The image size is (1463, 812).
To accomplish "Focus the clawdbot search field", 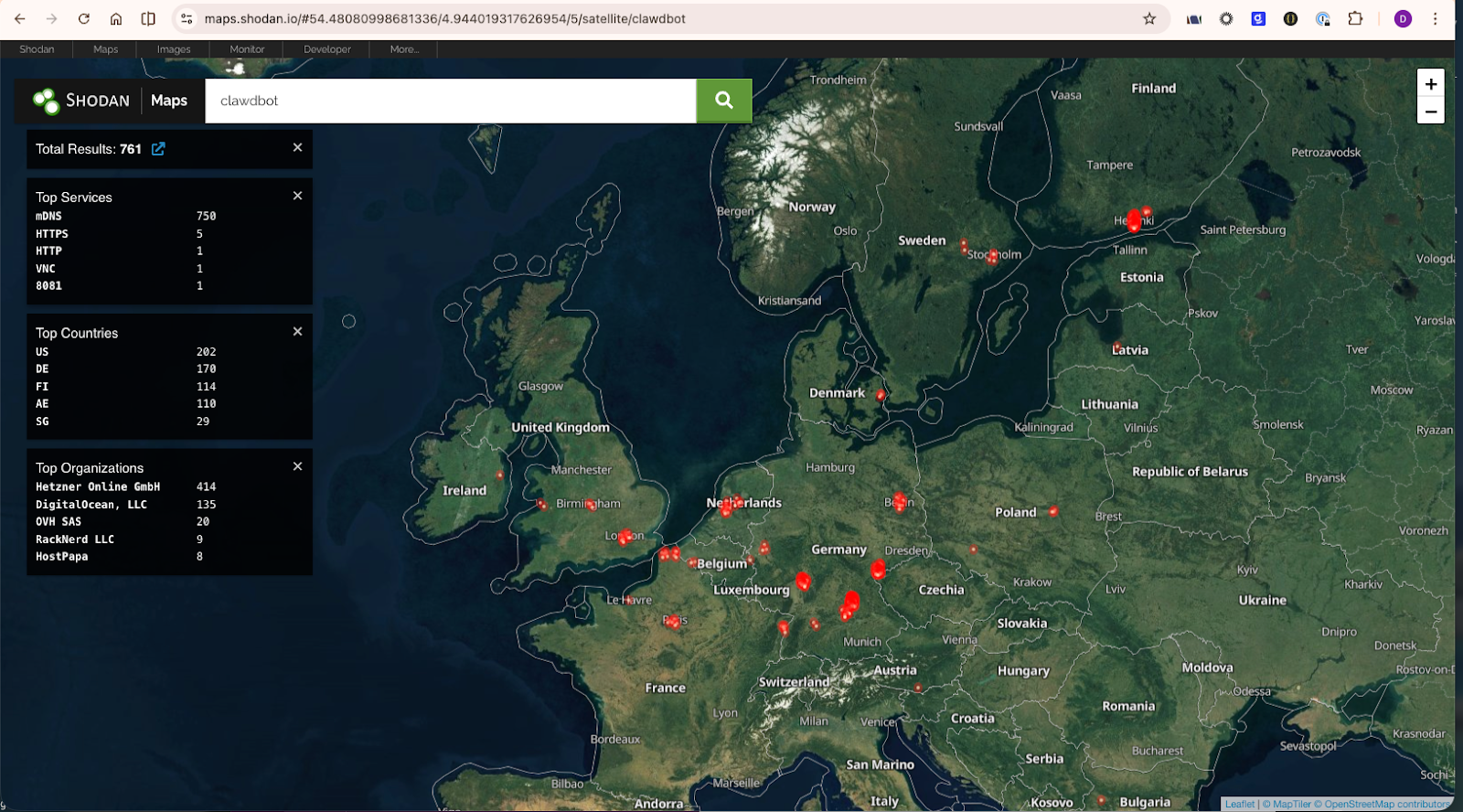I will pyautogui.click(x=451, y=101).
